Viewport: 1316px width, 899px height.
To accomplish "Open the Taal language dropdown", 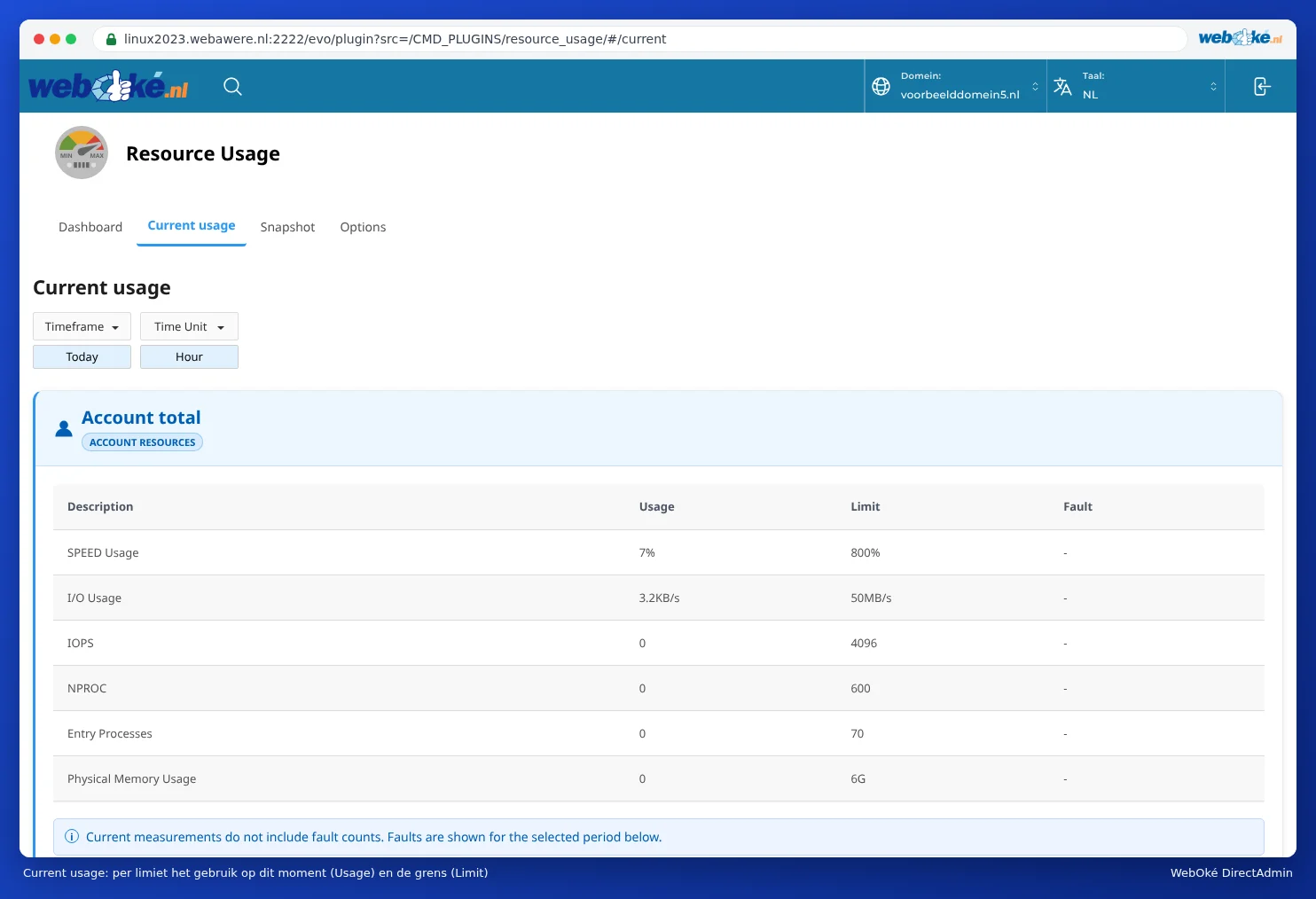I will [x=1136, y=86].
